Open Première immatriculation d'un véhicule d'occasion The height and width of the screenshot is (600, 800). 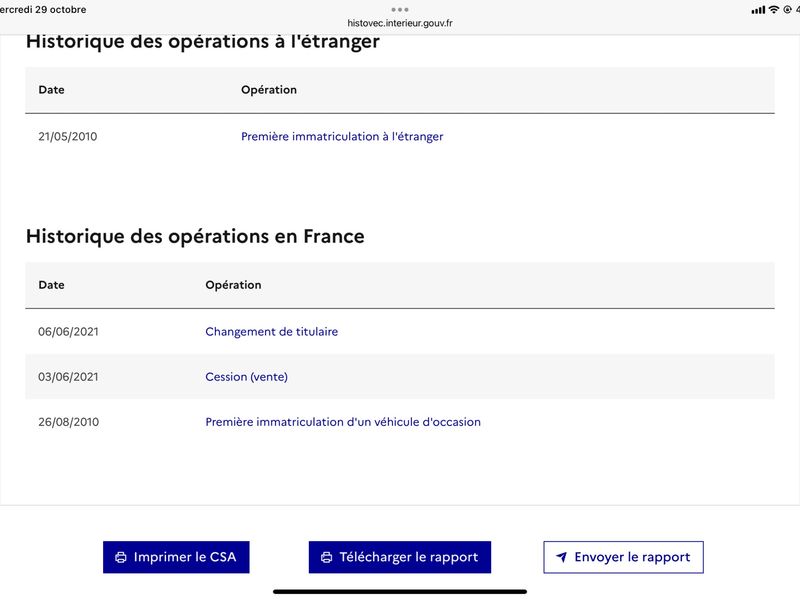pos(343,422)
